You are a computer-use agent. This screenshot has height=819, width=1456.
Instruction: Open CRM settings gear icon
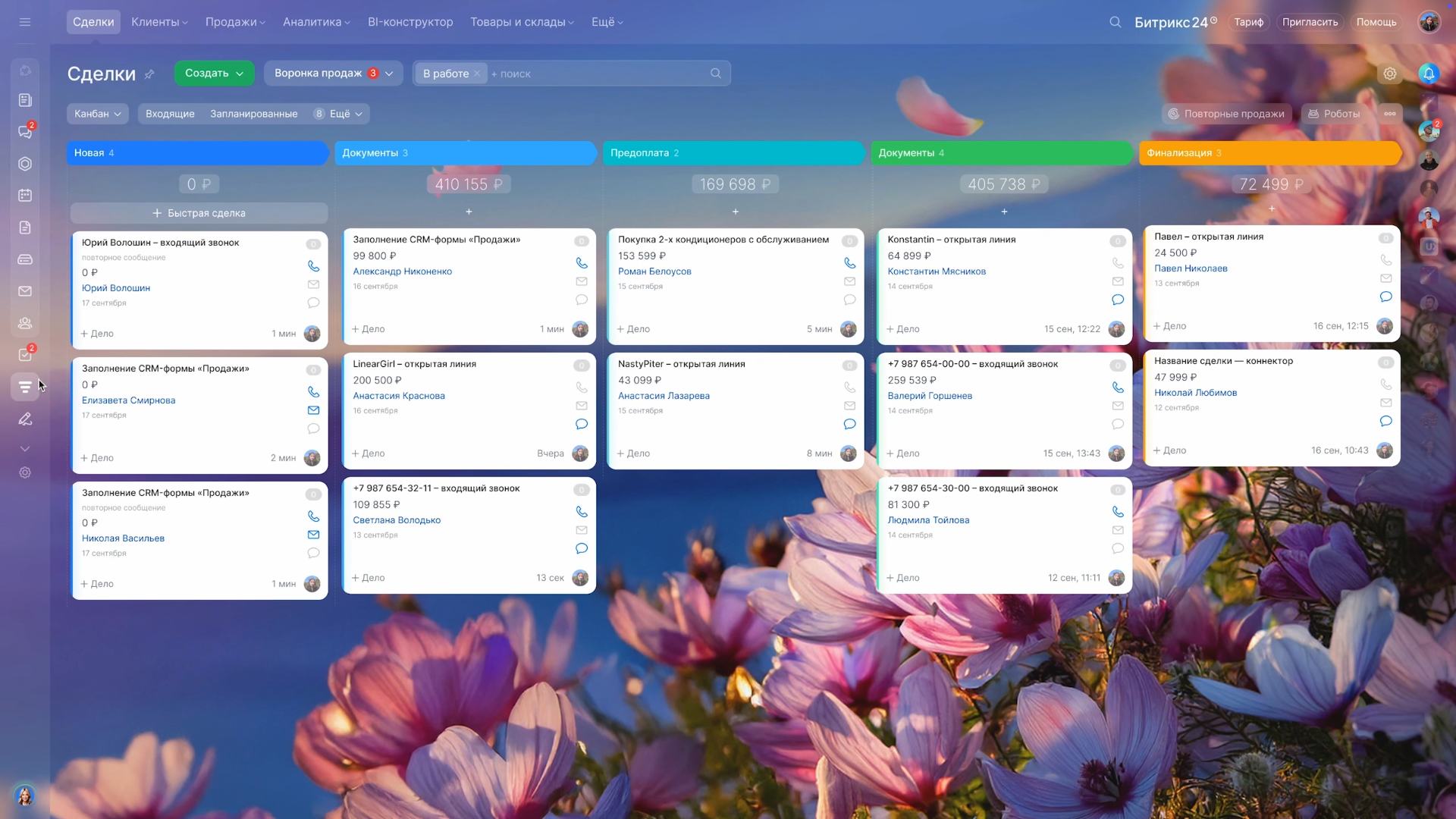click(x=1389, y=74)
